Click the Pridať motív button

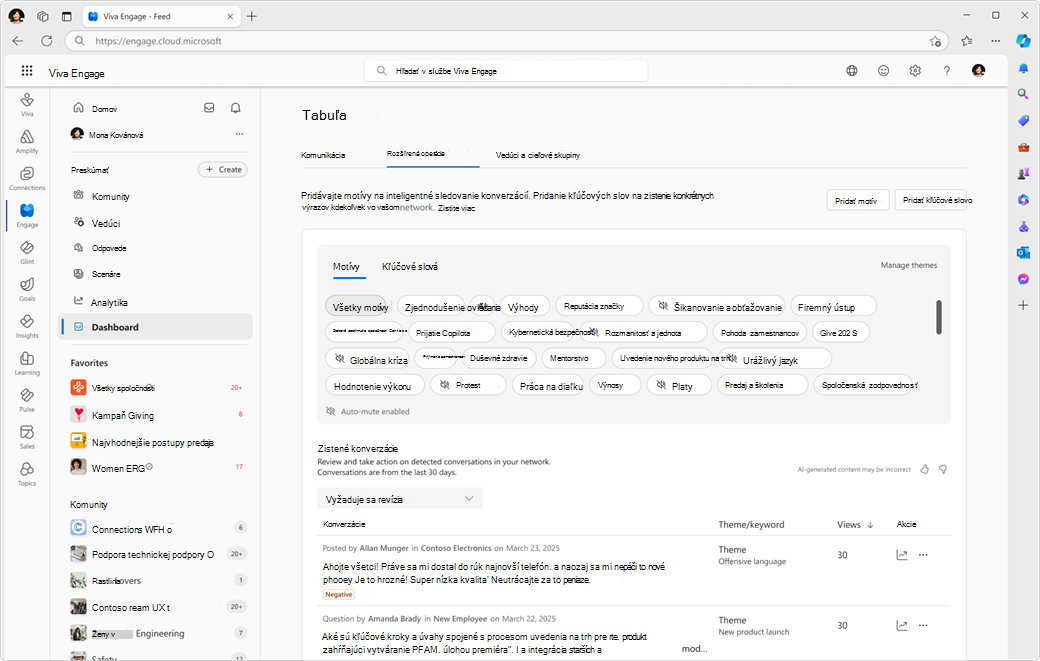[x=858, y=200]
